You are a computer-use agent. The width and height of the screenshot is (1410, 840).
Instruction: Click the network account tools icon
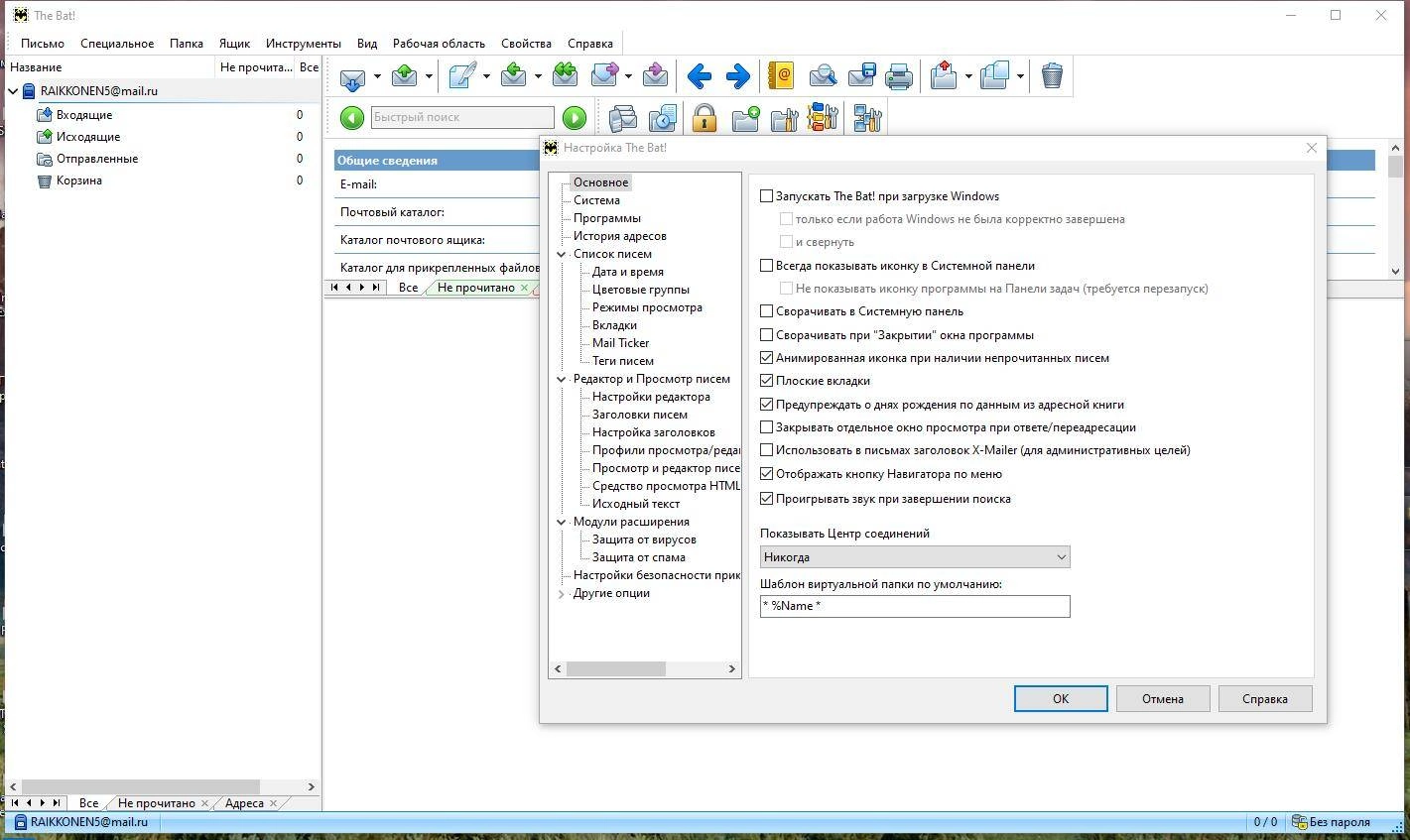868,119
